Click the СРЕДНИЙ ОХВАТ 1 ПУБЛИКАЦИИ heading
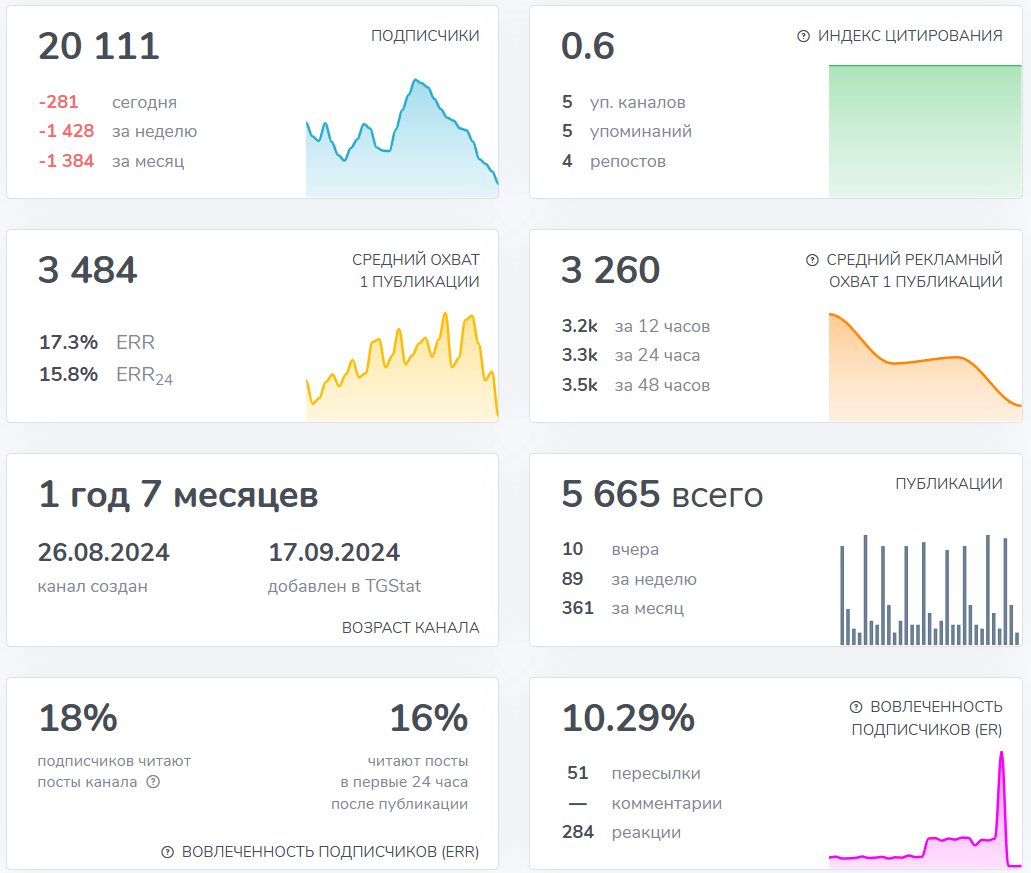This screenshot has height=873, width=1031. 415,271
